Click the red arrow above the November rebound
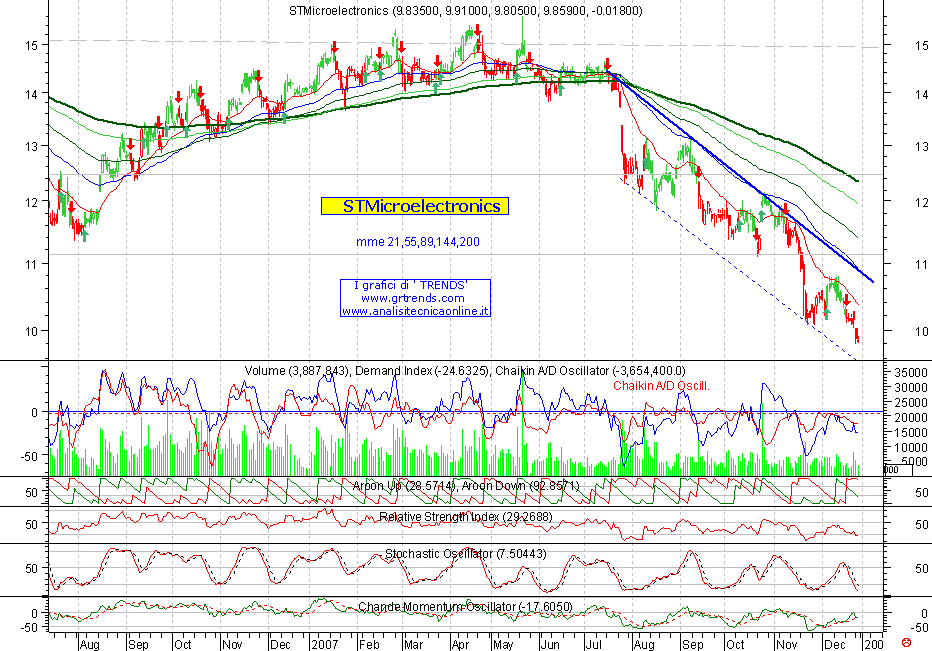Image resolution: width=932 pixels, height=651 pixels. (x=785, y=209)
